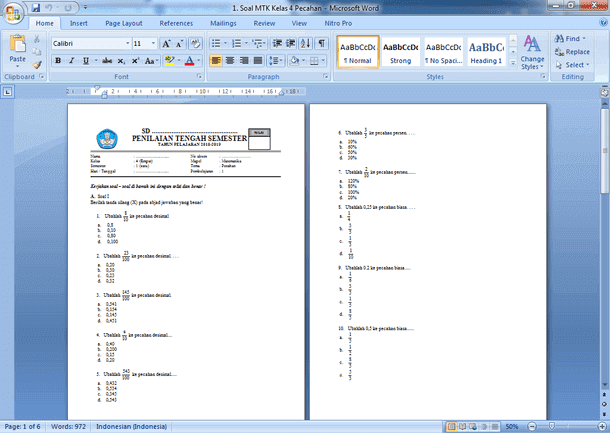Toggle the ruler view icon above scrollbar
610x433 pixels.
(604, 93)
